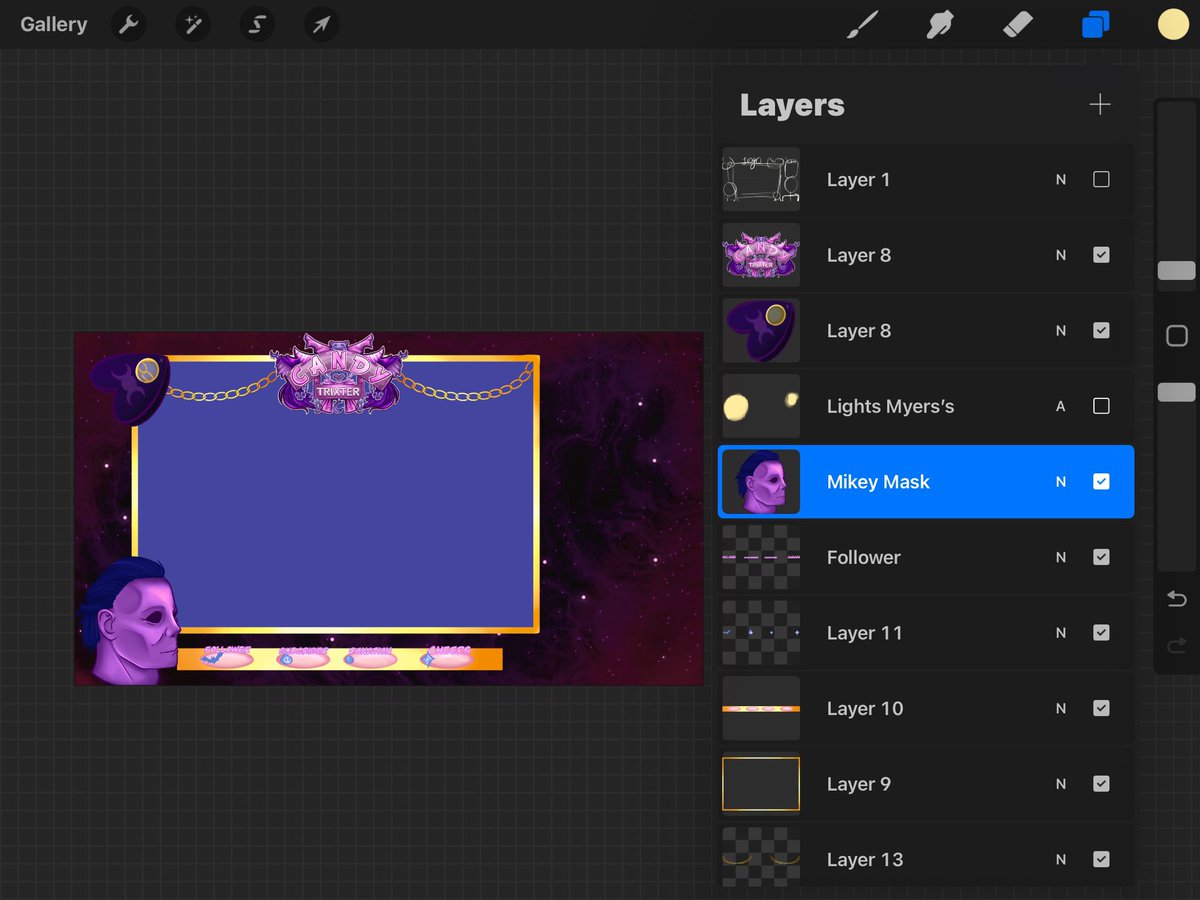Image resolution: width=1200 pixels, height=900 pixels.
Task: Tap the Mikey Mask layer thumbnail
Action: point(761,482)
